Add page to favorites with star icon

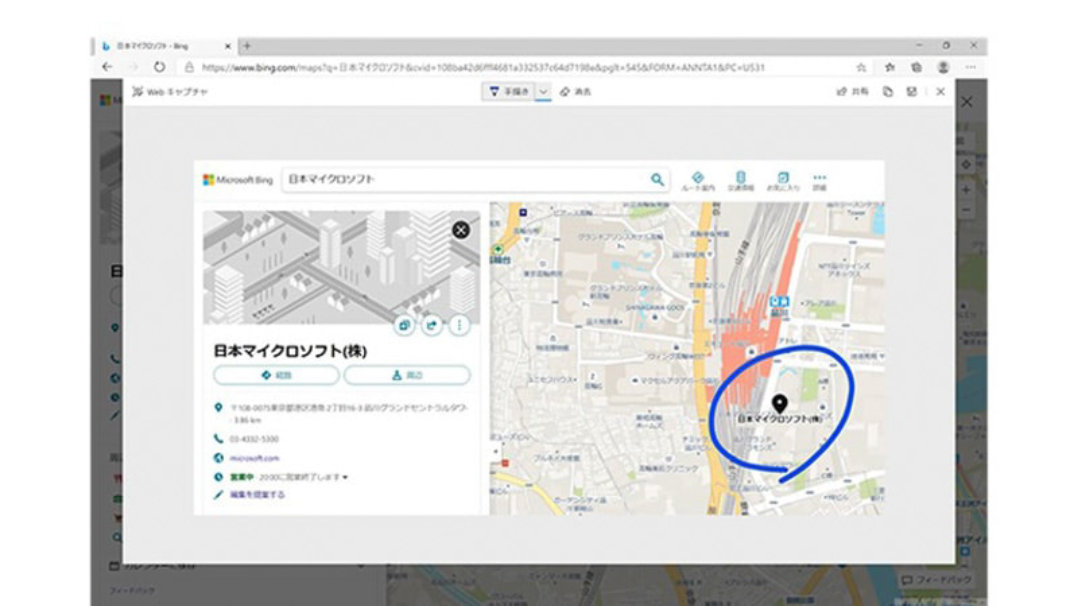861,67
